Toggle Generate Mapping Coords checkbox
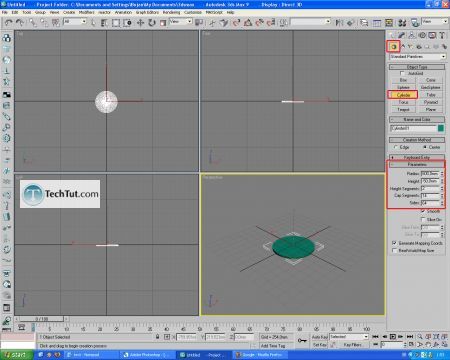Image resolution: width=450 pixels, height=360 pixels. click(394, 243)
